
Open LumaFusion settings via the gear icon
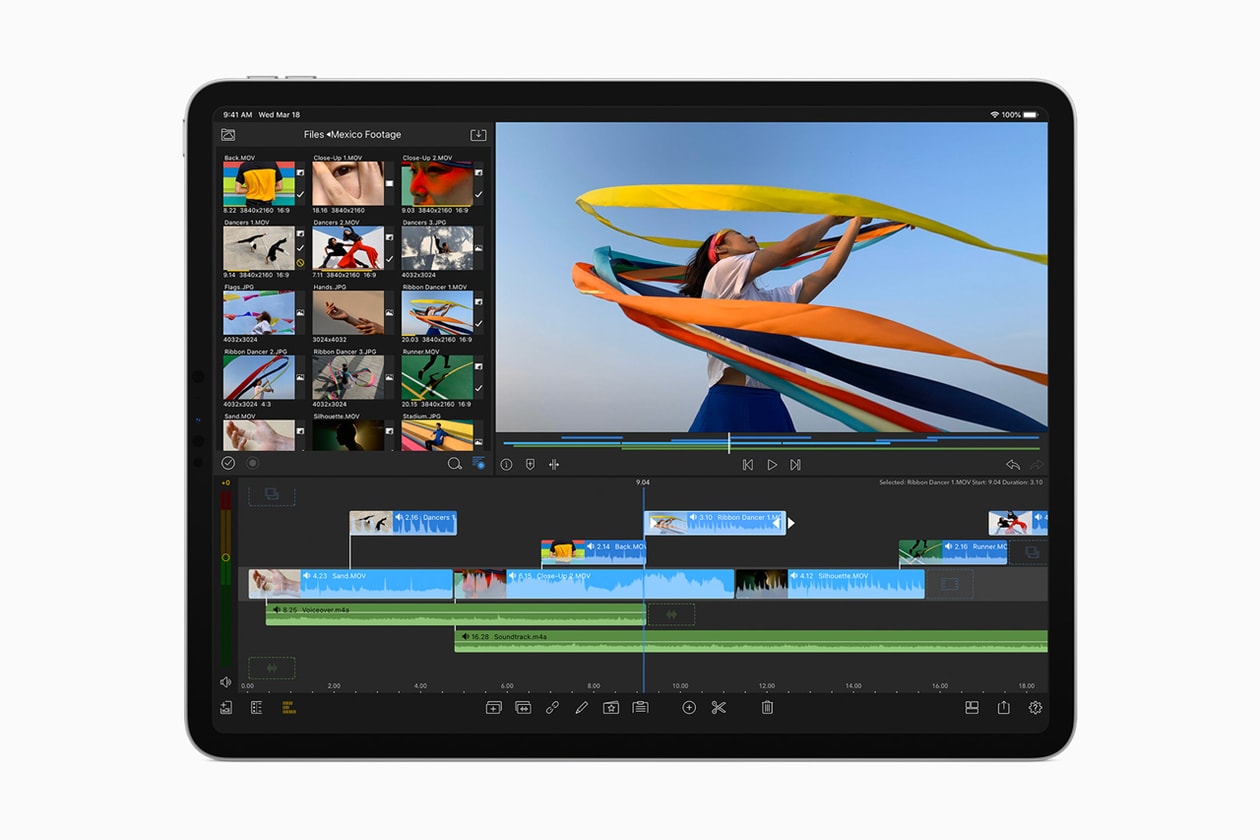pyautogui.click(x=1035, y=708)
